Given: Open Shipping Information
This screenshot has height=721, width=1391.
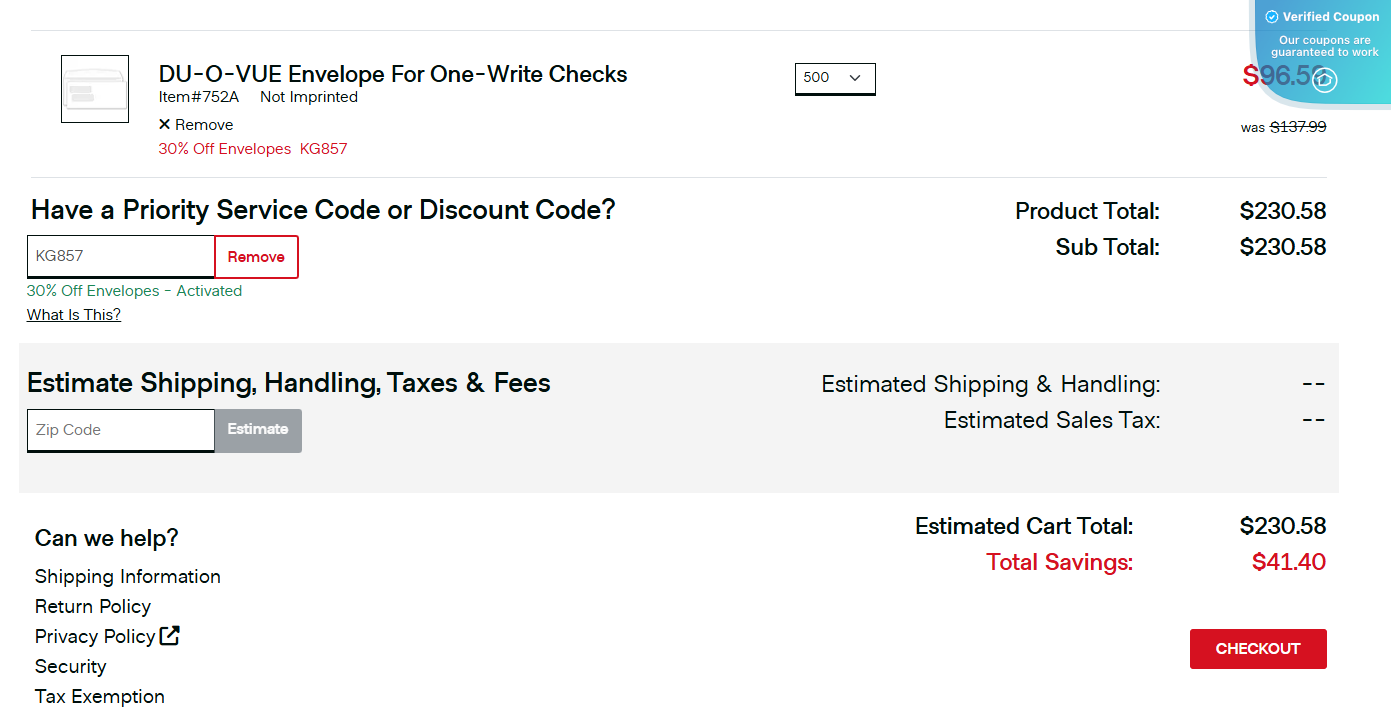Looking at the screenshot, I should (127, 576).
